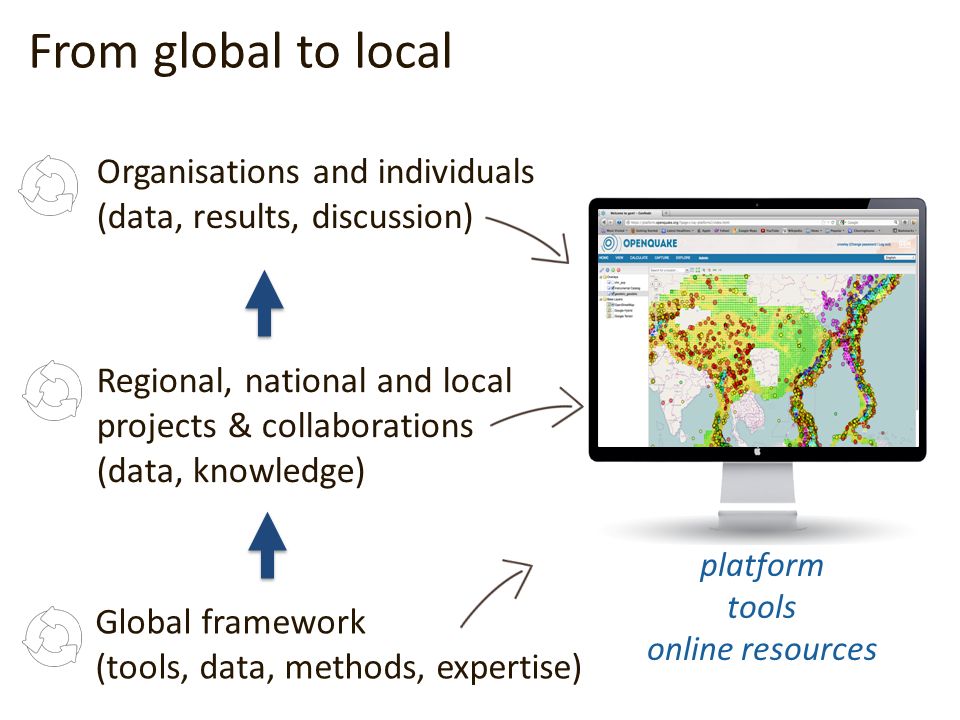
Task: Click recycle icon beside 'Global framework'
Action: click(x=53, y=637)
